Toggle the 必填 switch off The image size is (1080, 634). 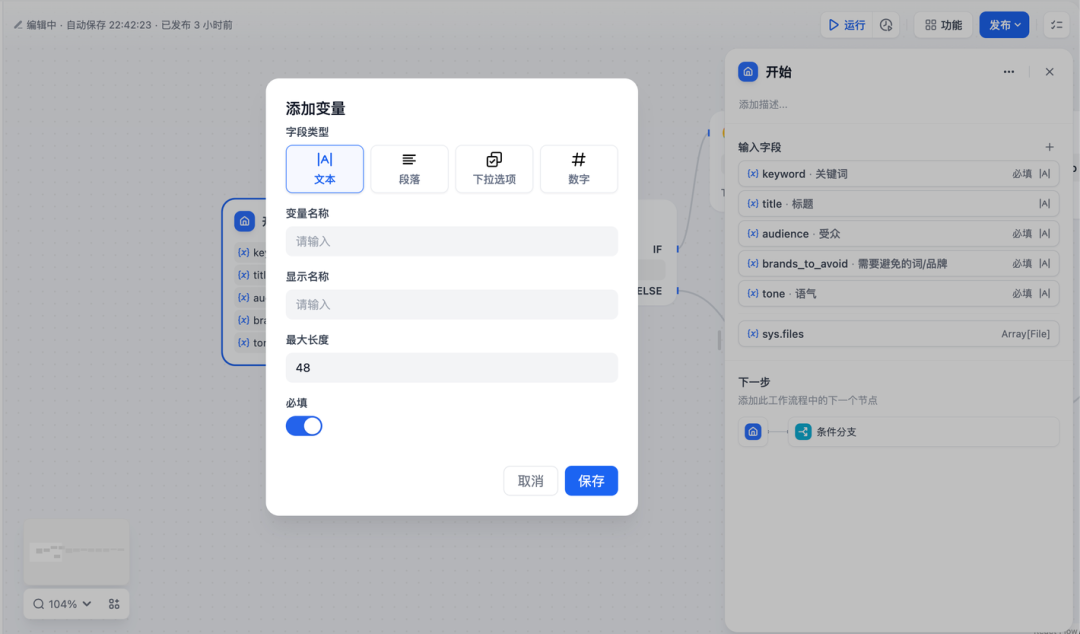coord(304,426)
